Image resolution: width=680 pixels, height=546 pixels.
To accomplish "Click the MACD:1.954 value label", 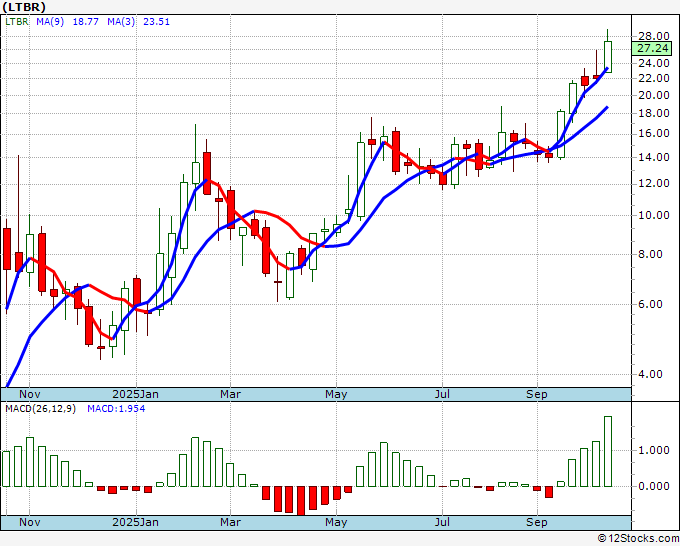I will [116, 409].
